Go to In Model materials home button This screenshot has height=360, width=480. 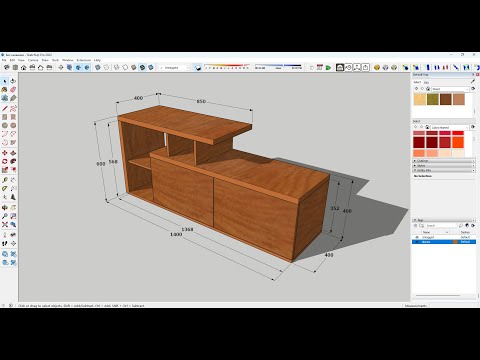[x=428, y=89]
